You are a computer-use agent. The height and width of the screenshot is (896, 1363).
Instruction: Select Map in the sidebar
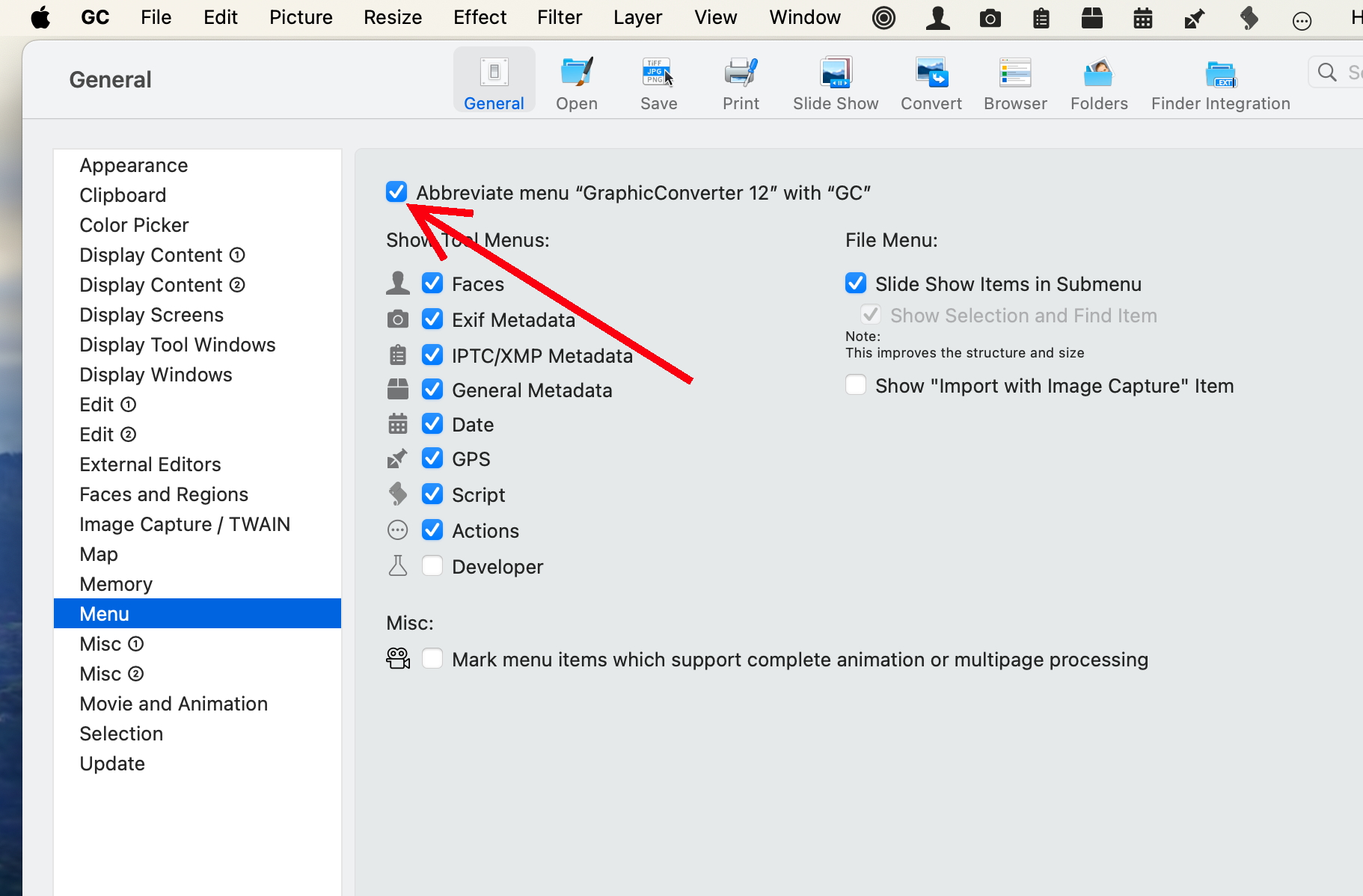(x=197, y=553)
